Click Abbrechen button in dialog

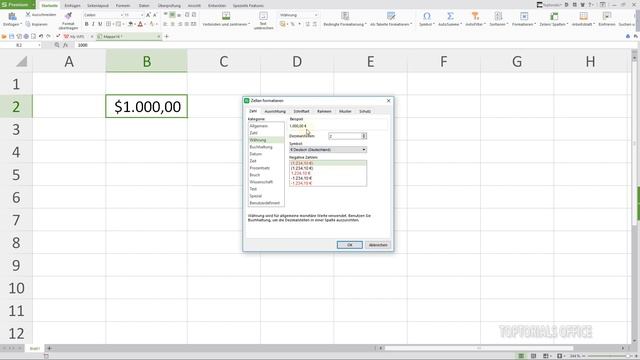click(378, 245)
